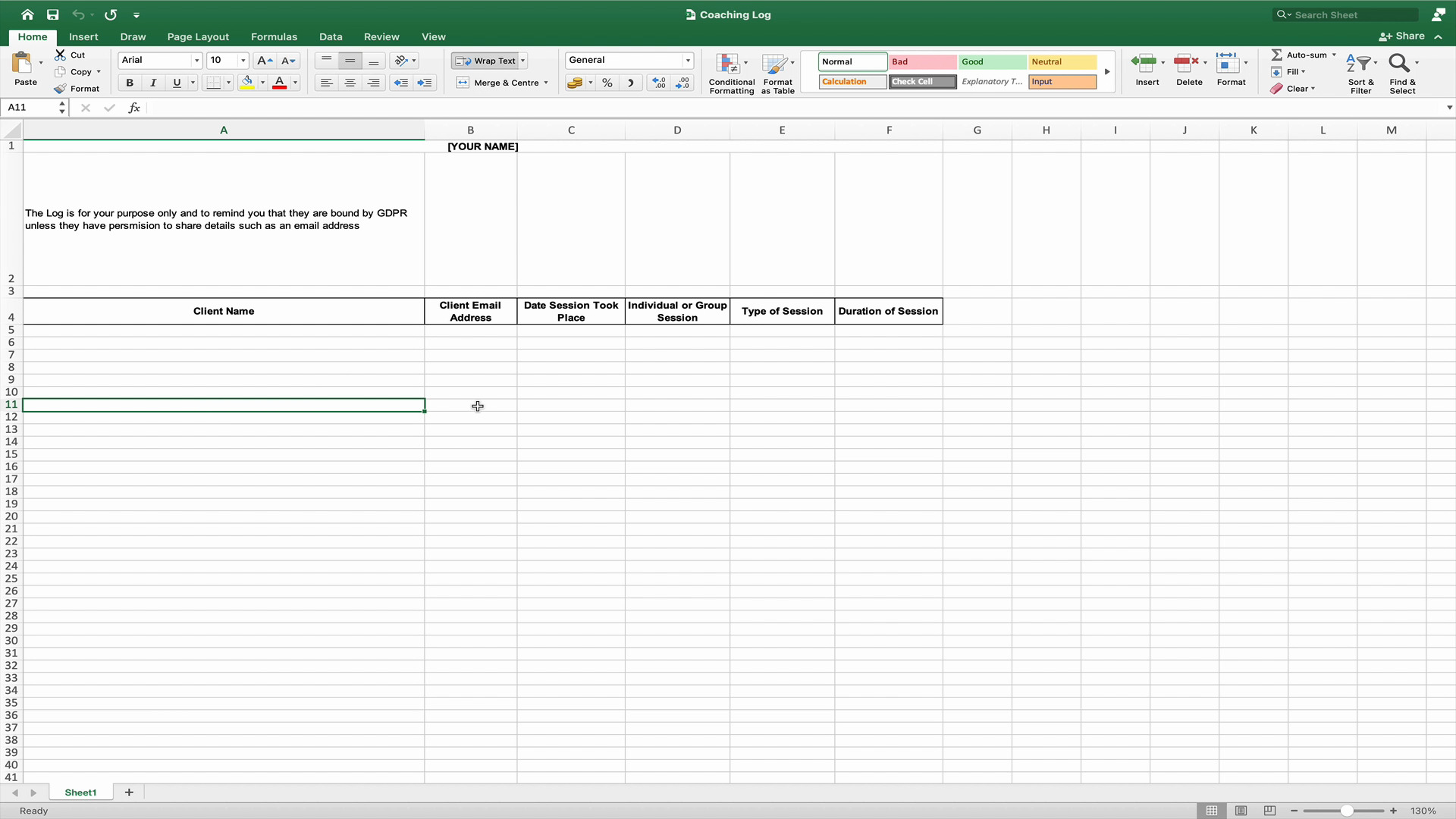Apply the comma style
The image size is (1456, 819).
click(630, 83)
